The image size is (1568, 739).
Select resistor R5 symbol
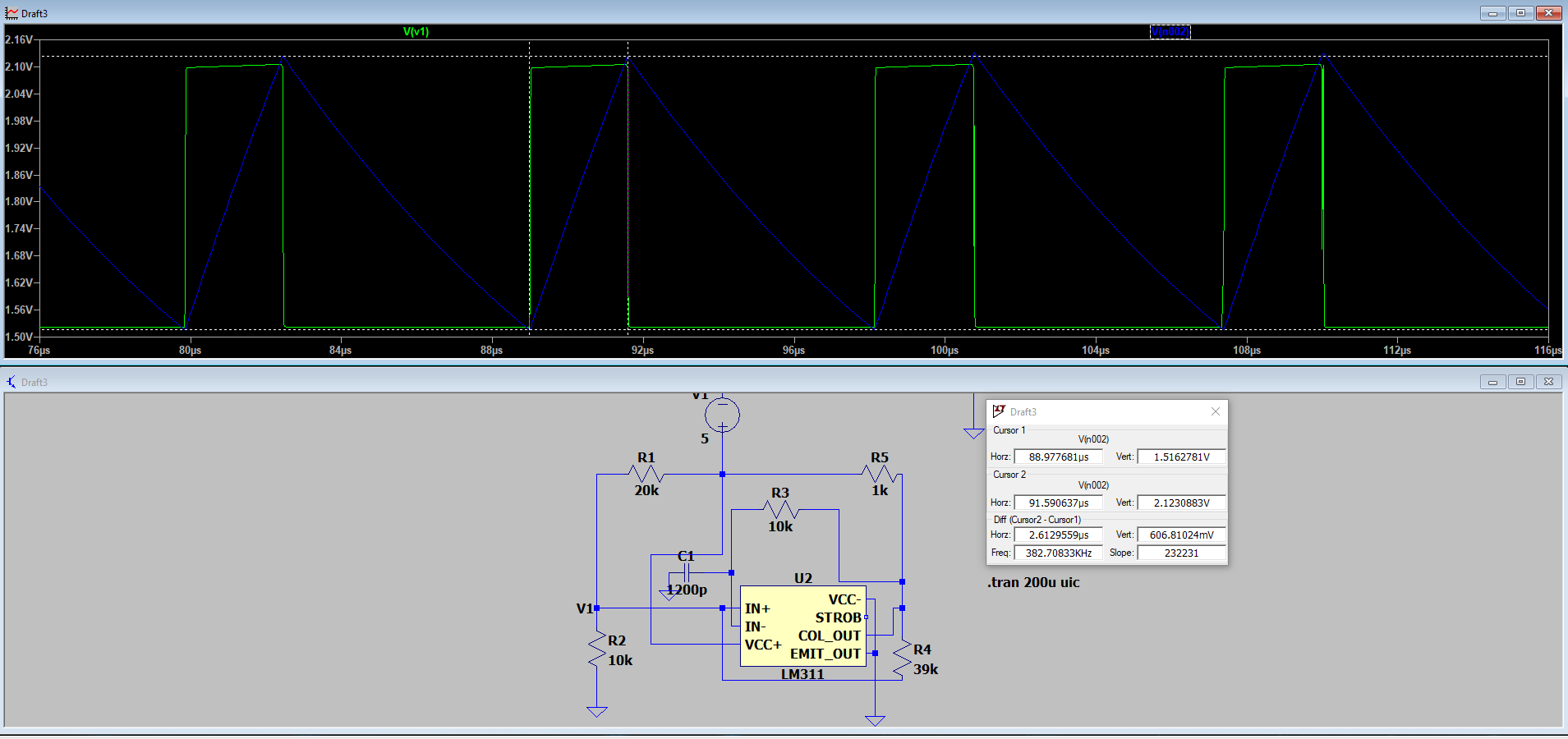[x=880, y=474]
